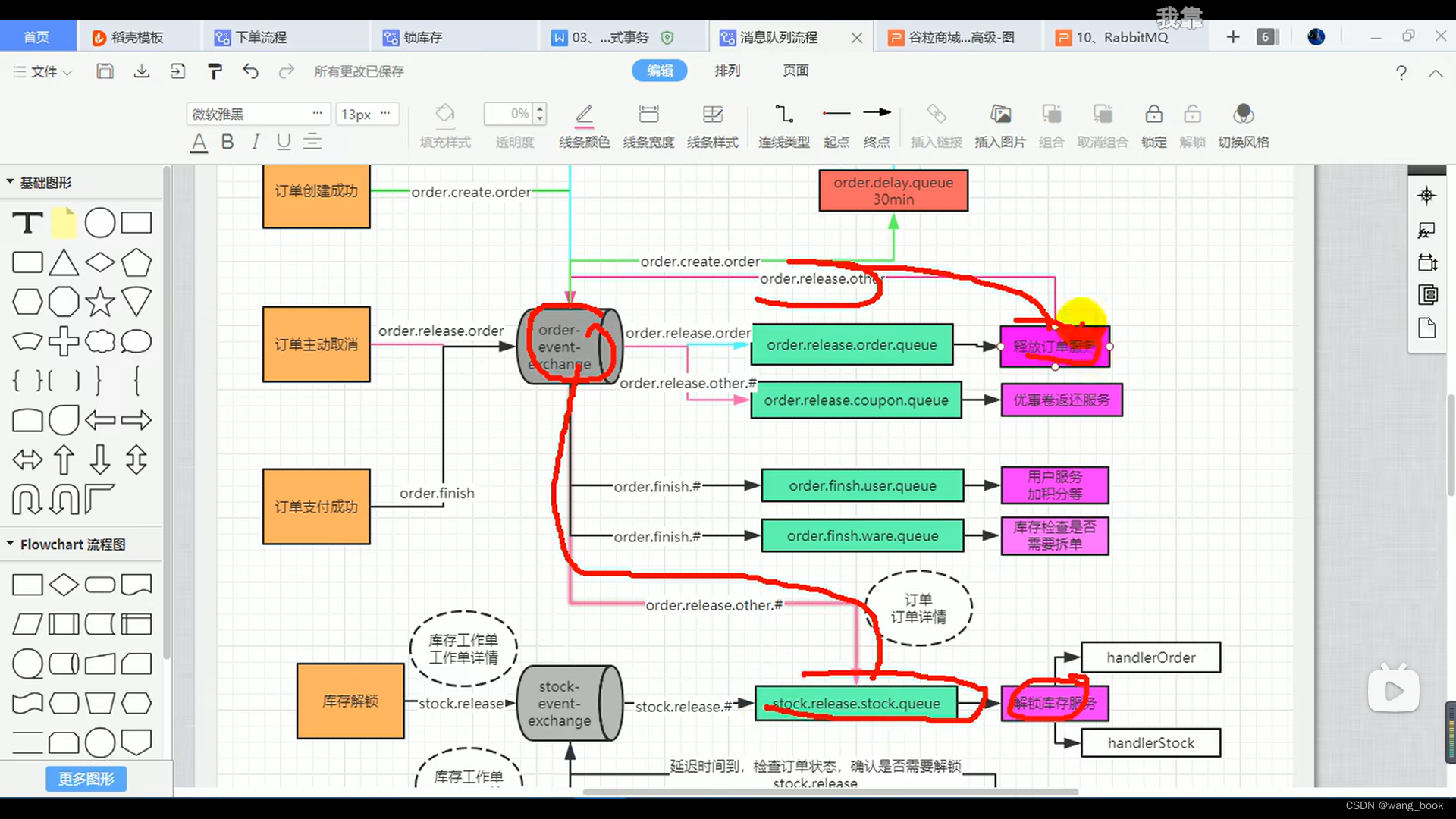
Task: Switch to the 排列 tab
Action: [x=727, y=71]
